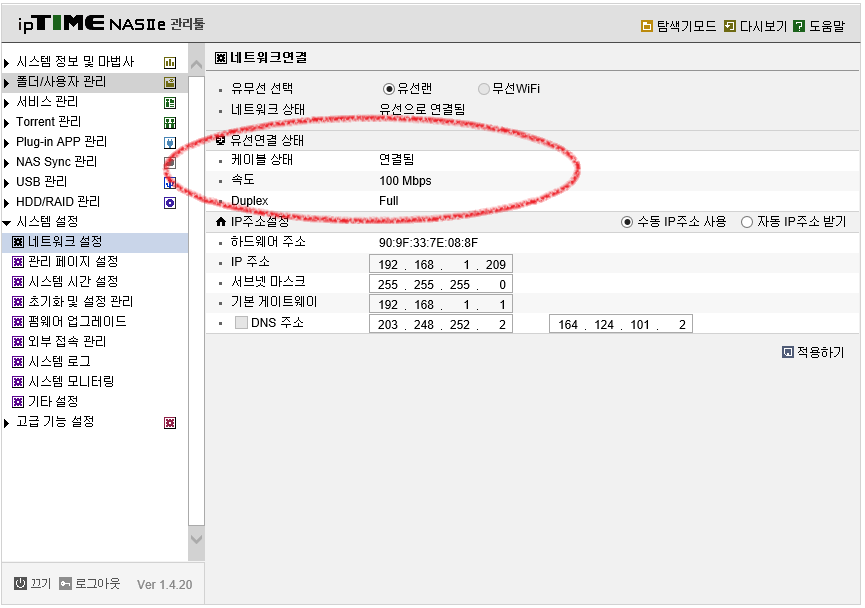Click 탐색기모드 text link

click(x=686, y=26)
